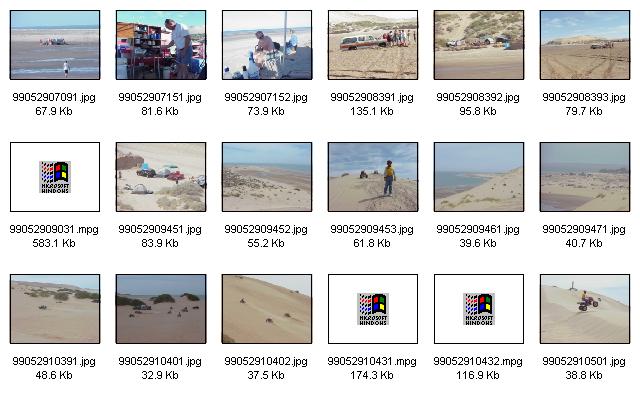The image size is (640, 420).
Task: View thumbnail 99052909451.jpg of tents and cars
Action: (x=161, y=177)
